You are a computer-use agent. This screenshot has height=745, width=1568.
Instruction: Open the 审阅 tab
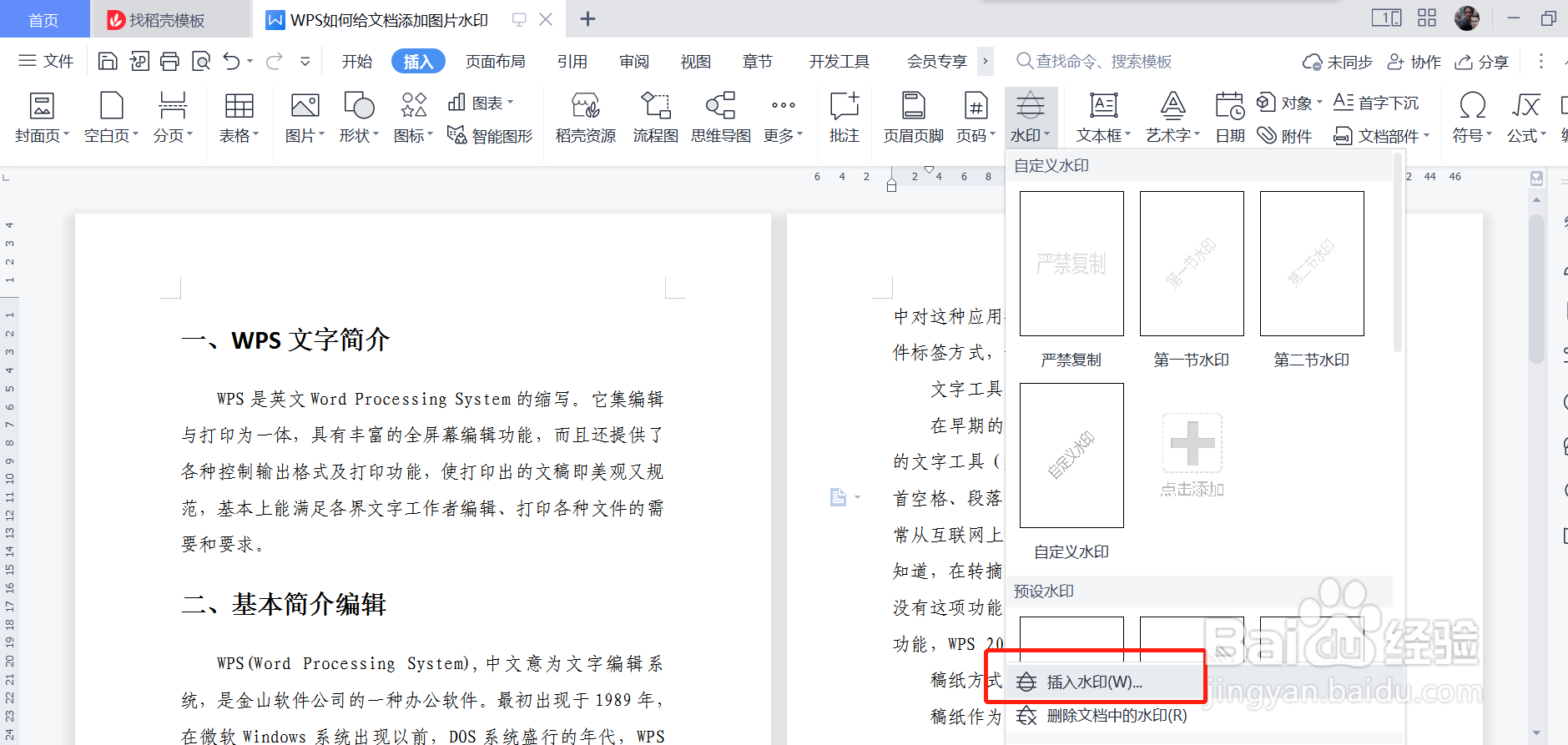[634, 62]
